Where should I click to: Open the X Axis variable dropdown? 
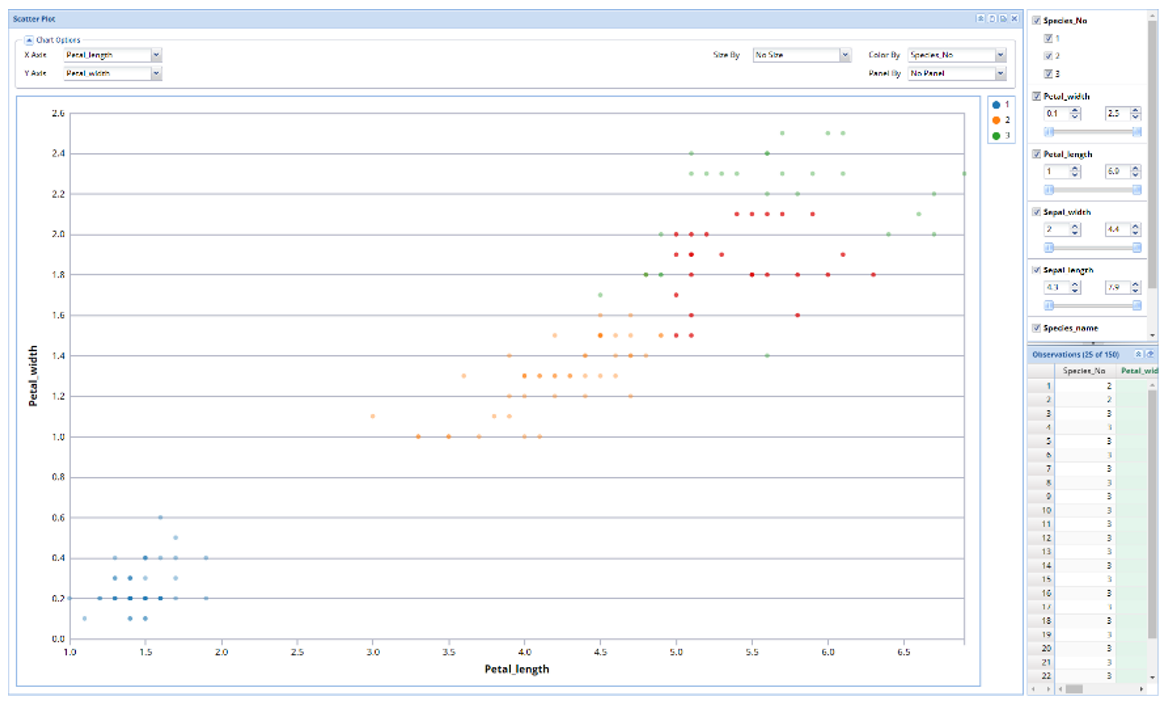(x=157, y=52)
